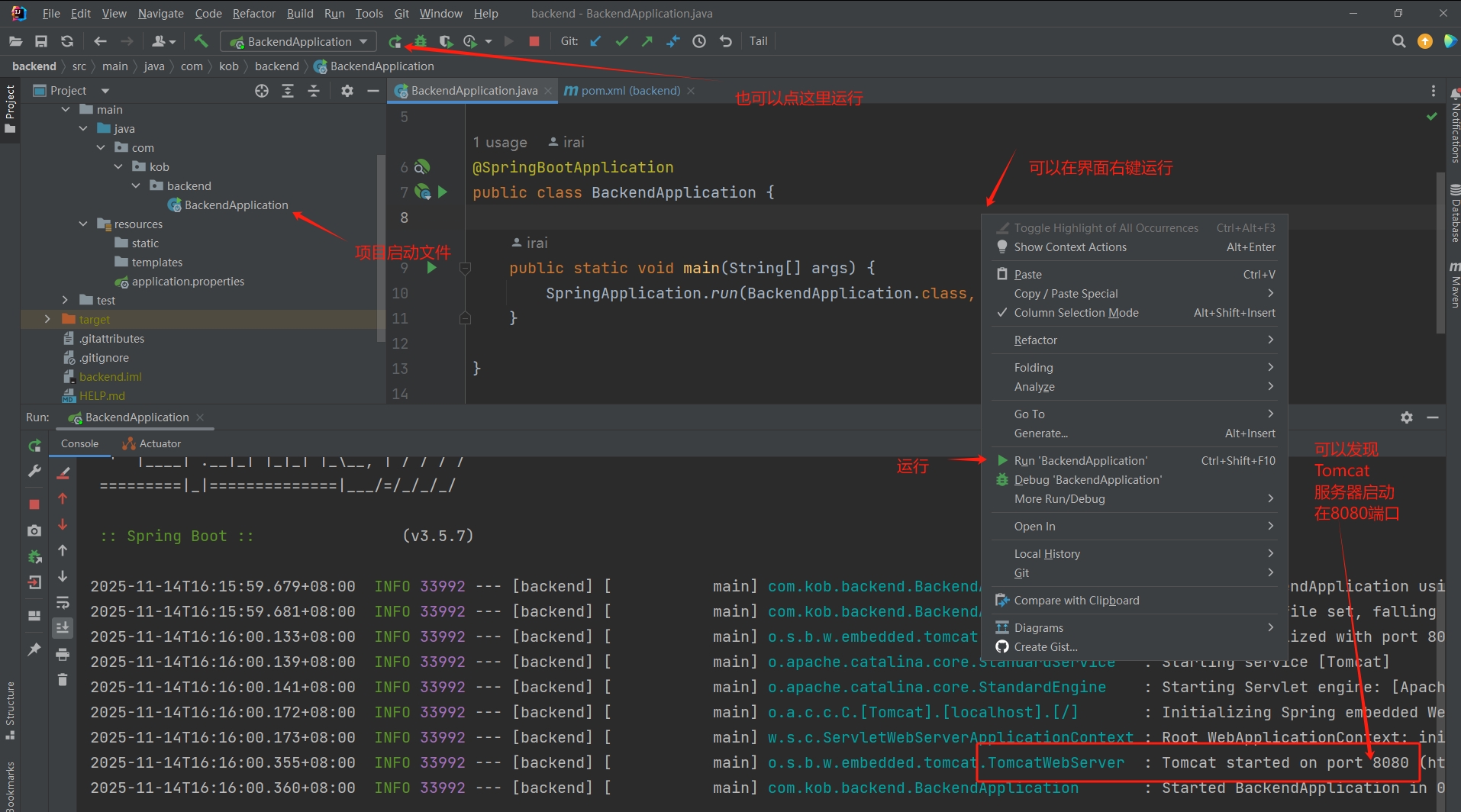Select Run 'BackendApplication' from context menu
The height and width of the screenshot is (812, 1461).
point(1079,461)
